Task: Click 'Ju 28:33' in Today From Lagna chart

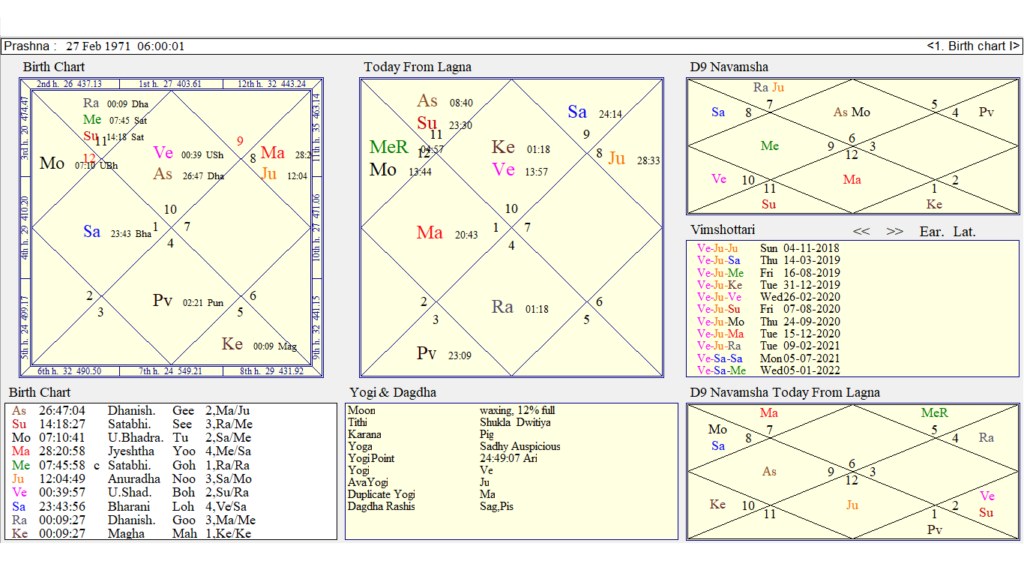Action: click(634, 159)
